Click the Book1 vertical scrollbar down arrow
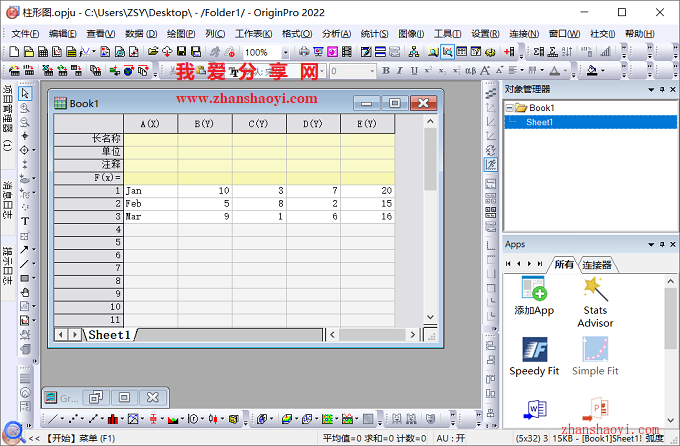The height and width of the screenshot is (446, 680). tap(430, 317)
